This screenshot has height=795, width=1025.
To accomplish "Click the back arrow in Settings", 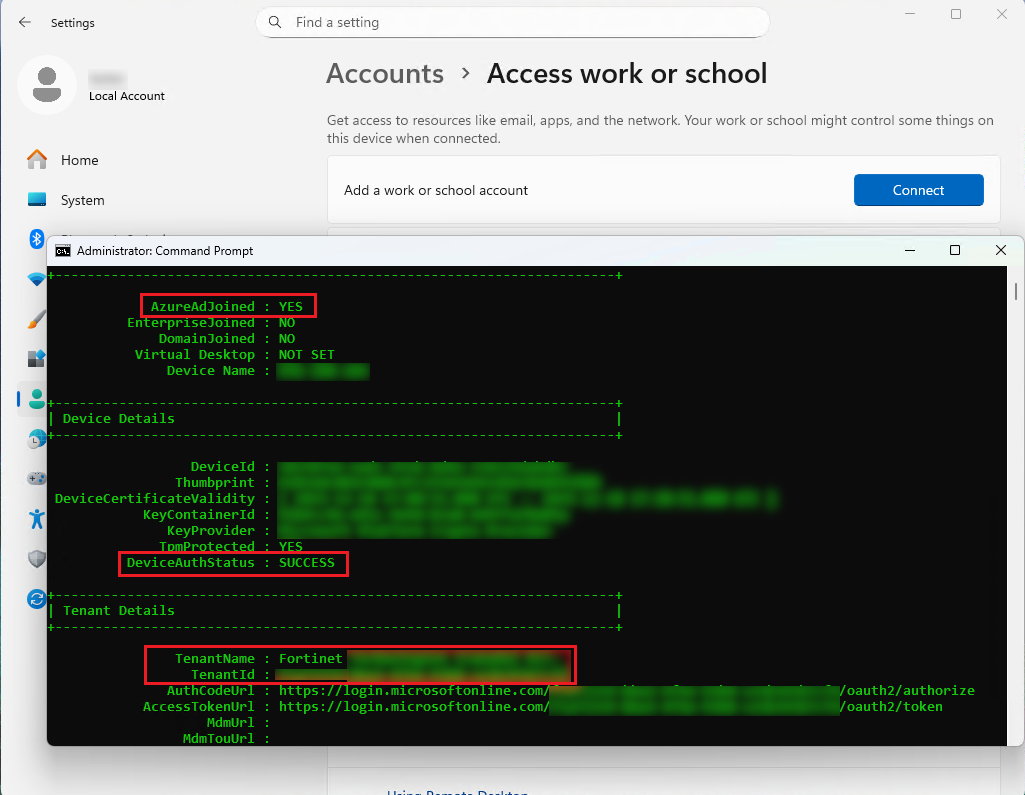I will pos(23,22).
